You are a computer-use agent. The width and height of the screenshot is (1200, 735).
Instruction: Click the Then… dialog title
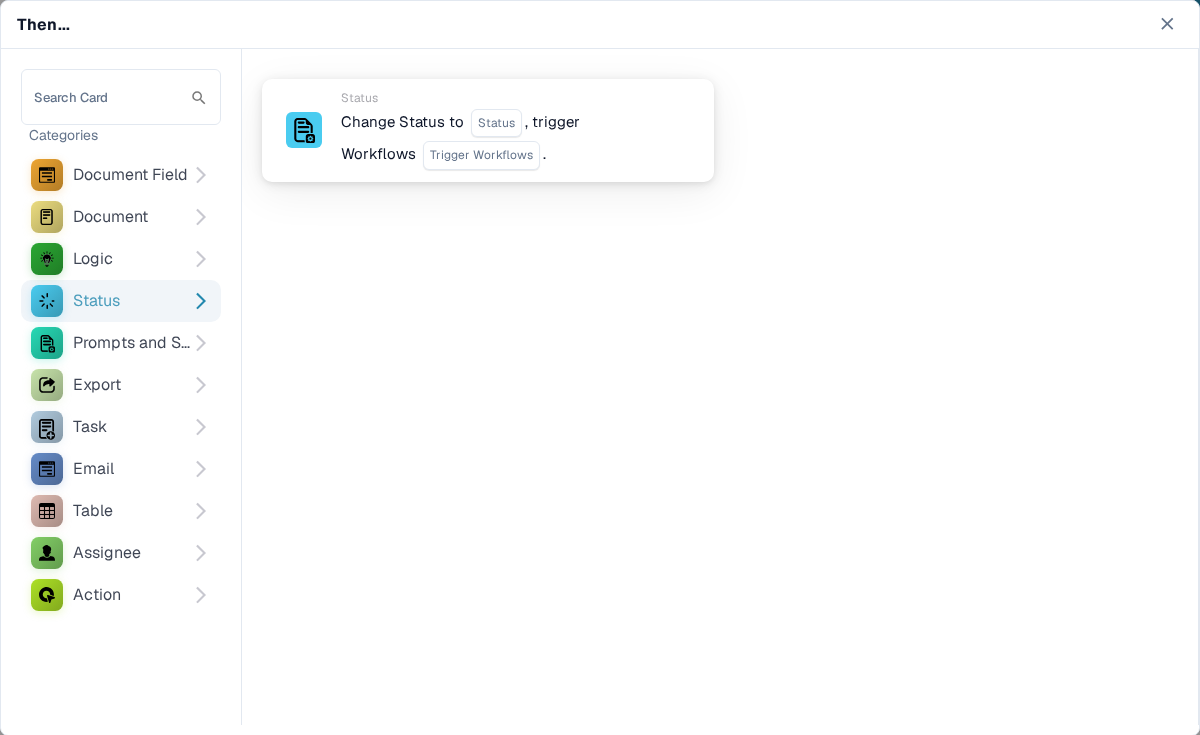pyautogui.click(x=43, y=24)
